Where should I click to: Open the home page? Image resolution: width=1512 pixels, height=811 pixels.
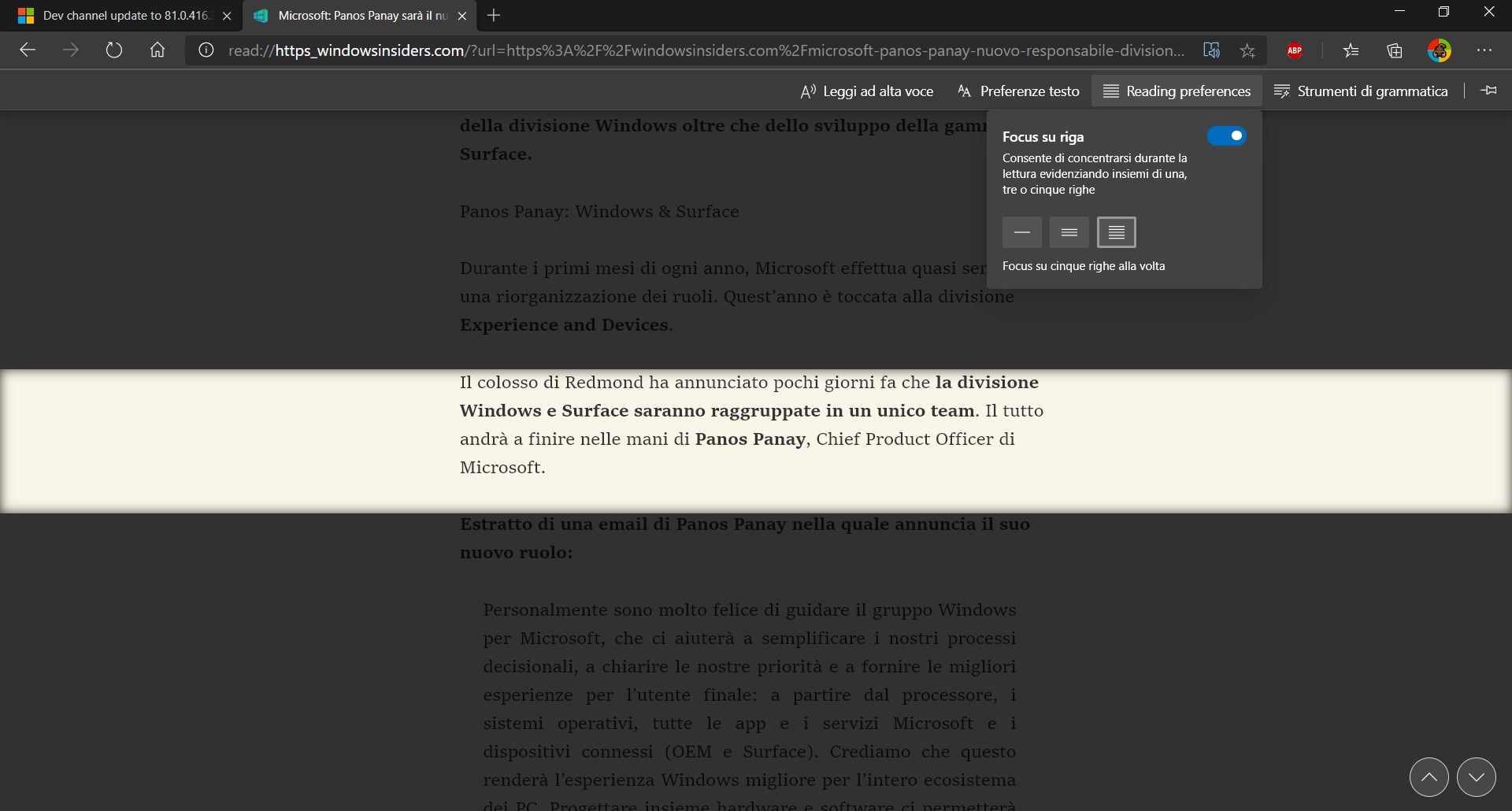coord(157,50)
